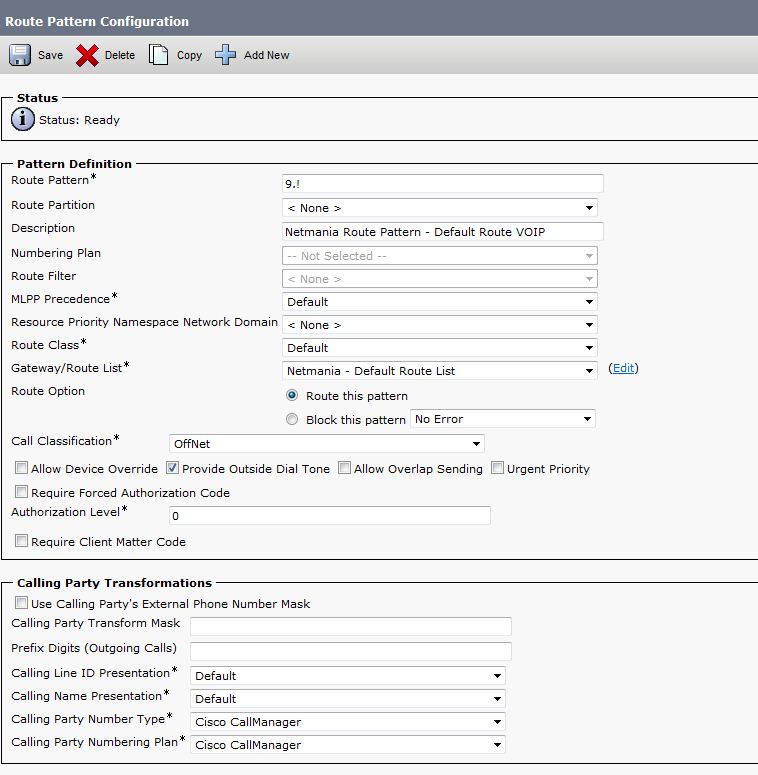
Task: Click the Description input field
Action: tap(443, 232)
